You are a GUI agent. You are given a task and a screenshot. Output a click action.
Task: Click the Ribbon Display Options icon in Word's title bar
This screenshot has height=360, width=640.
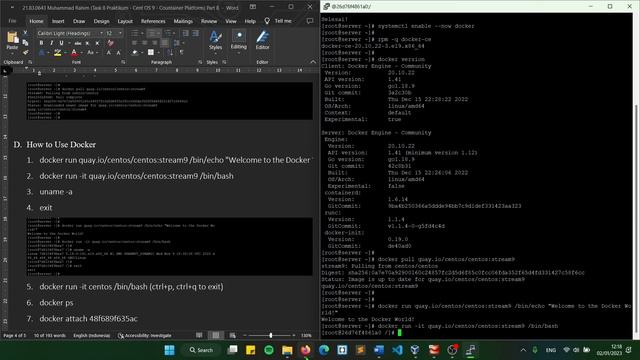click(253, 7)
